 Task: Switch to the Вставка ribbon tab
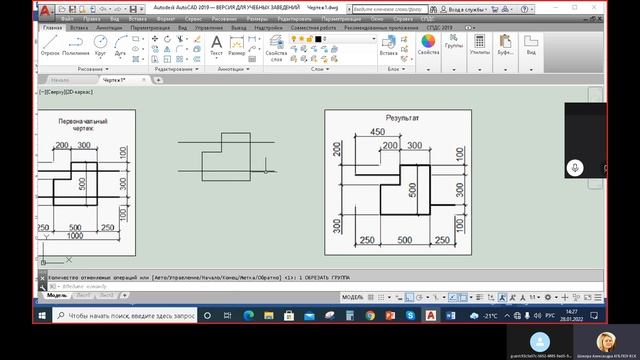coord(79,28)
